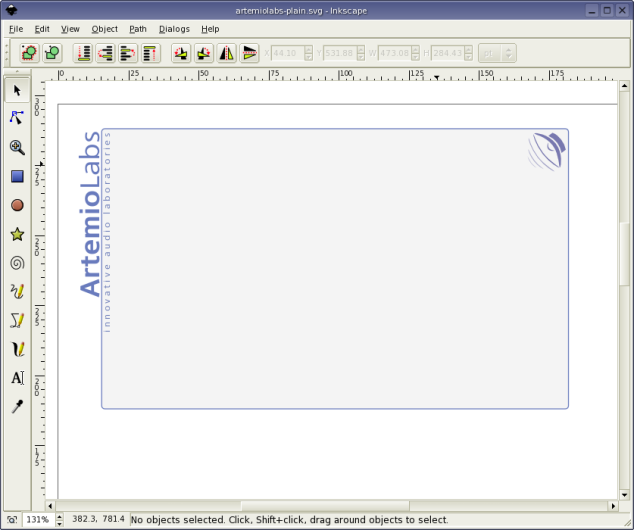634x530 pixels.
Task: Decrease zoom with stepper down arrow
Action: [x=59, y=523]
